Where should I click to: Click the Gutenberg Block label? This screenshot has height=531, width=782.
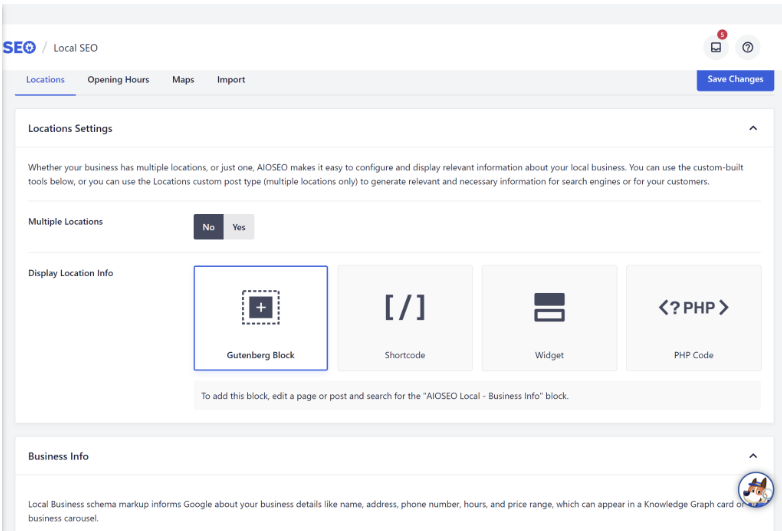pyautogui.click(x=260, y=355)
